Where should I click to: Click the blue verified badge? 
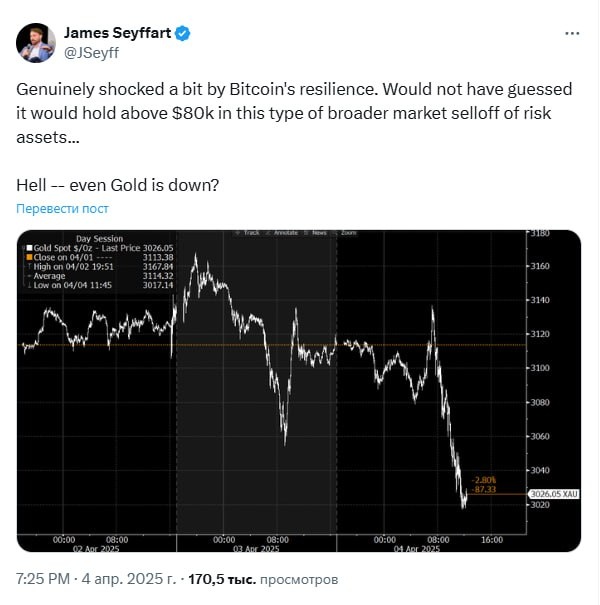pyautogui.click(x=182, y=34)
